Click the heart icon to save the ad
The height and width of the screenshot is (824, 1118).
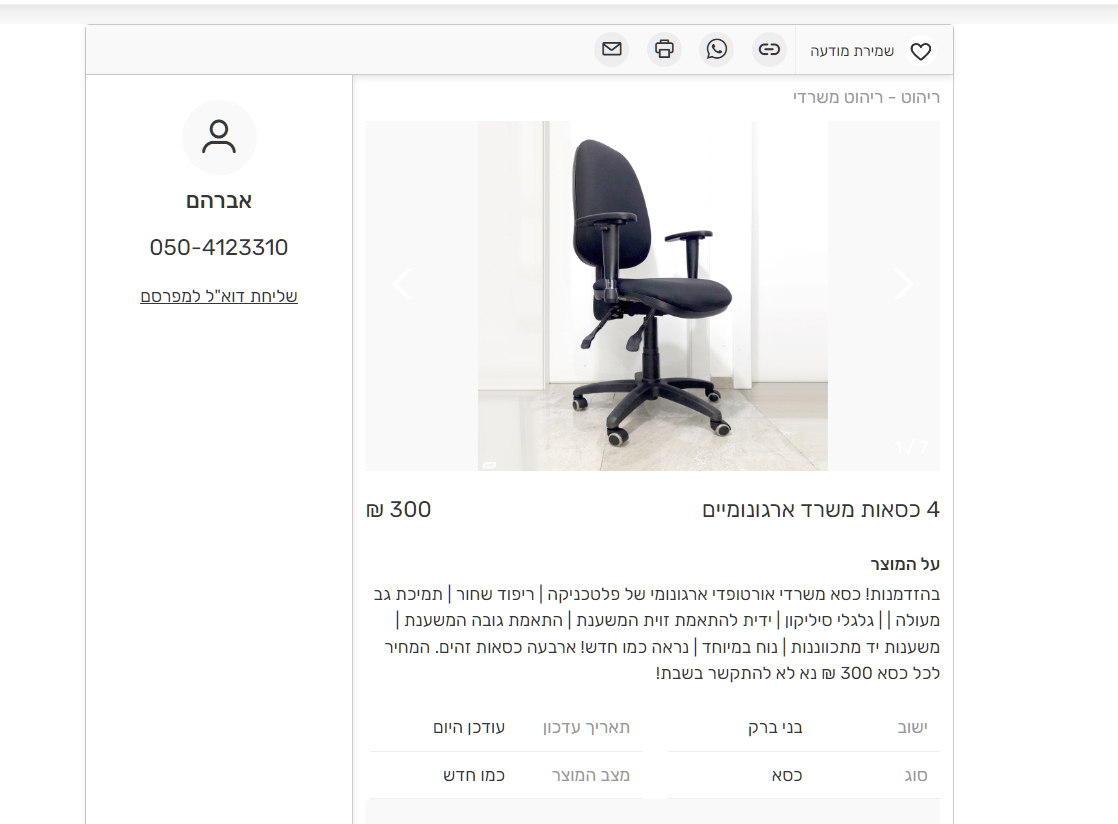point(921,51)
